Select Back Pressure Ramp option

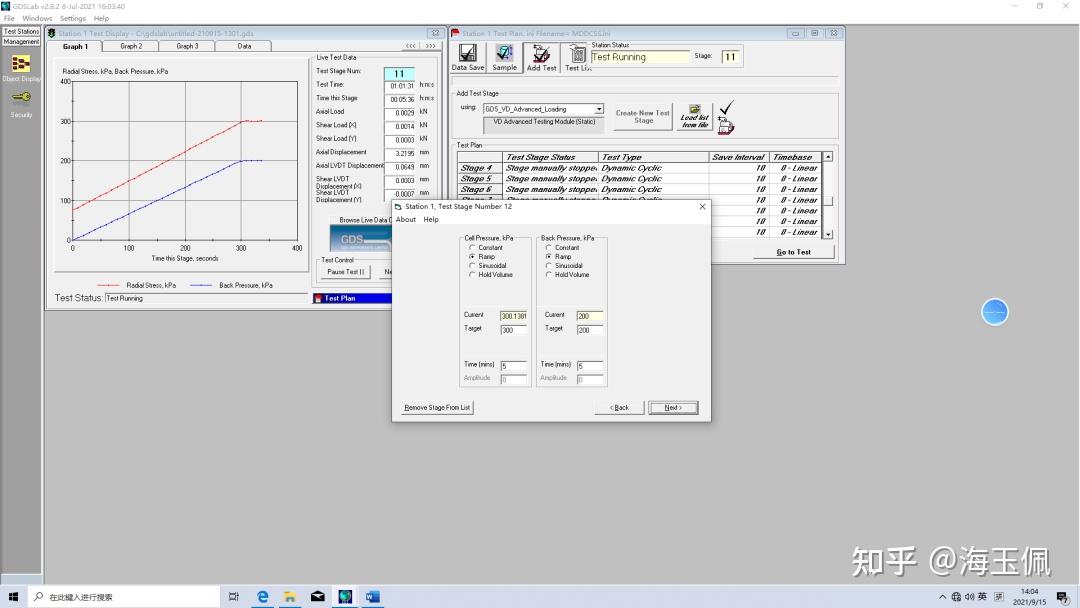coord(549,256)
